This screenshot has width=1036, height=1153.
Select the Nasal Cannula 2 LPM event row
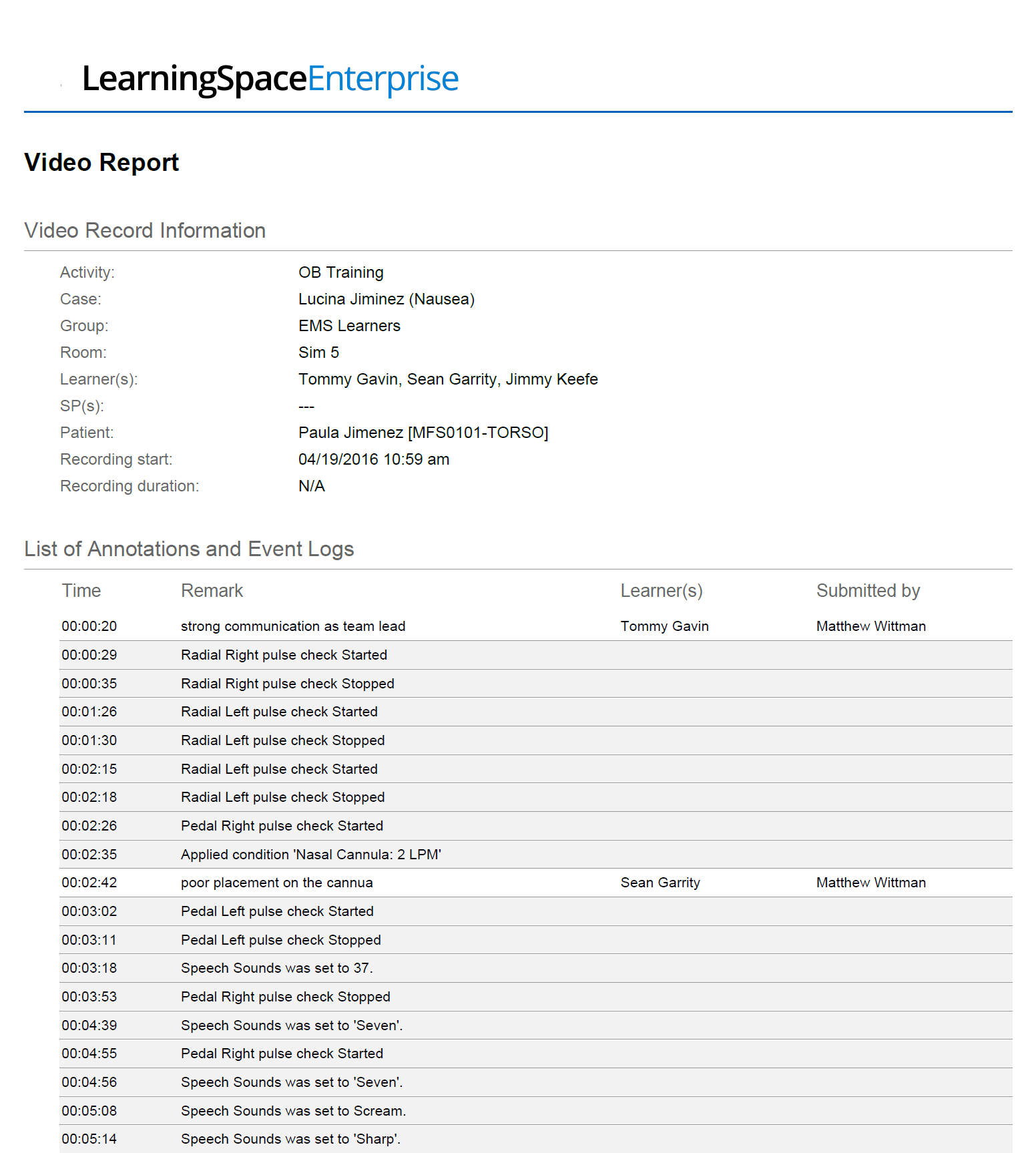point(535,855)
